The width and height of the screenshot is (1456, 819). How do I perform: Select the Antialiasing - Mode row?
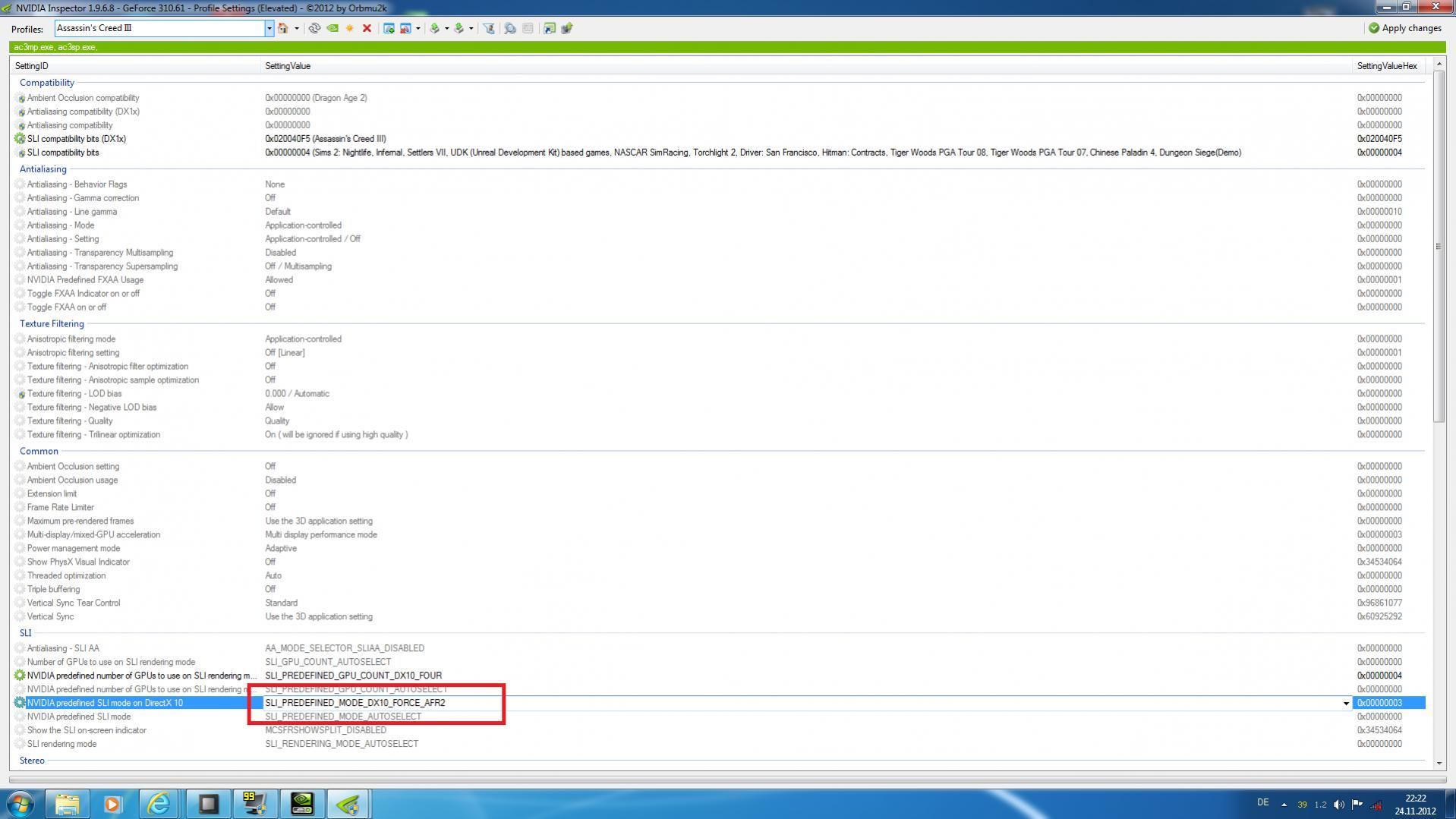[x=718, y=225]
